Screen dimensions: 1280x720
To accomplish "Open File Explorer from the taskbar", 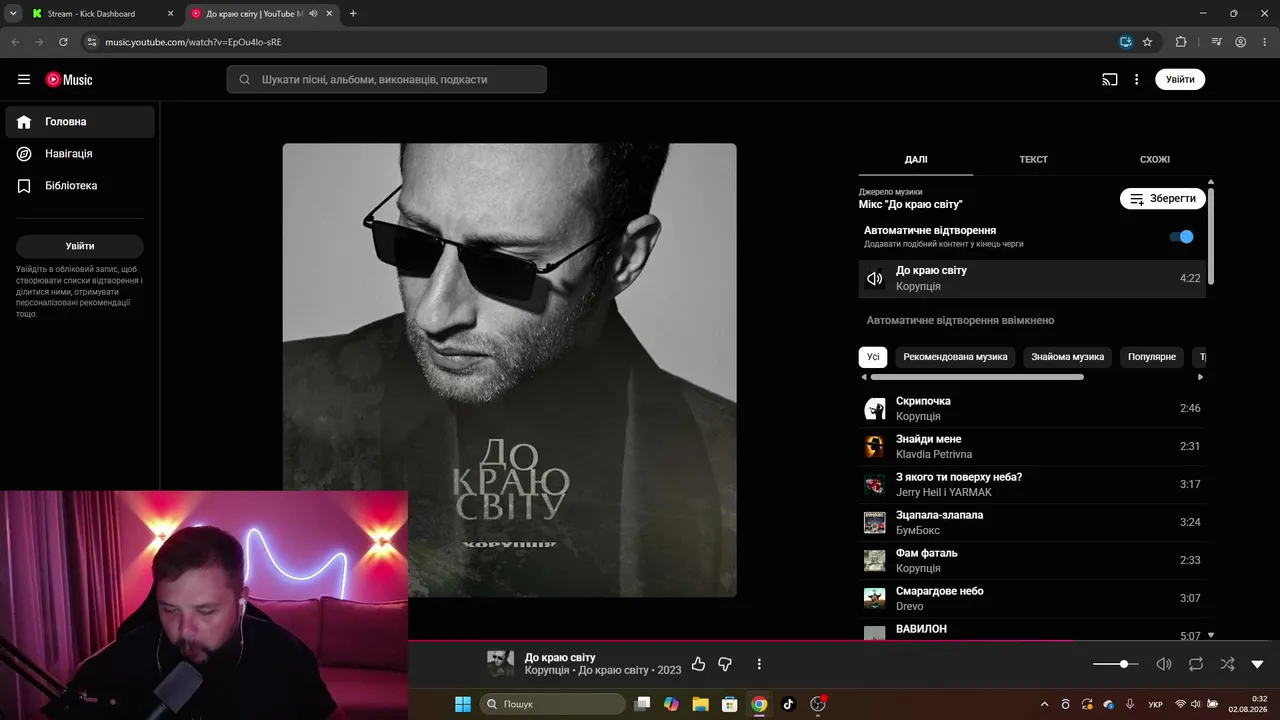I will (700, 704).
